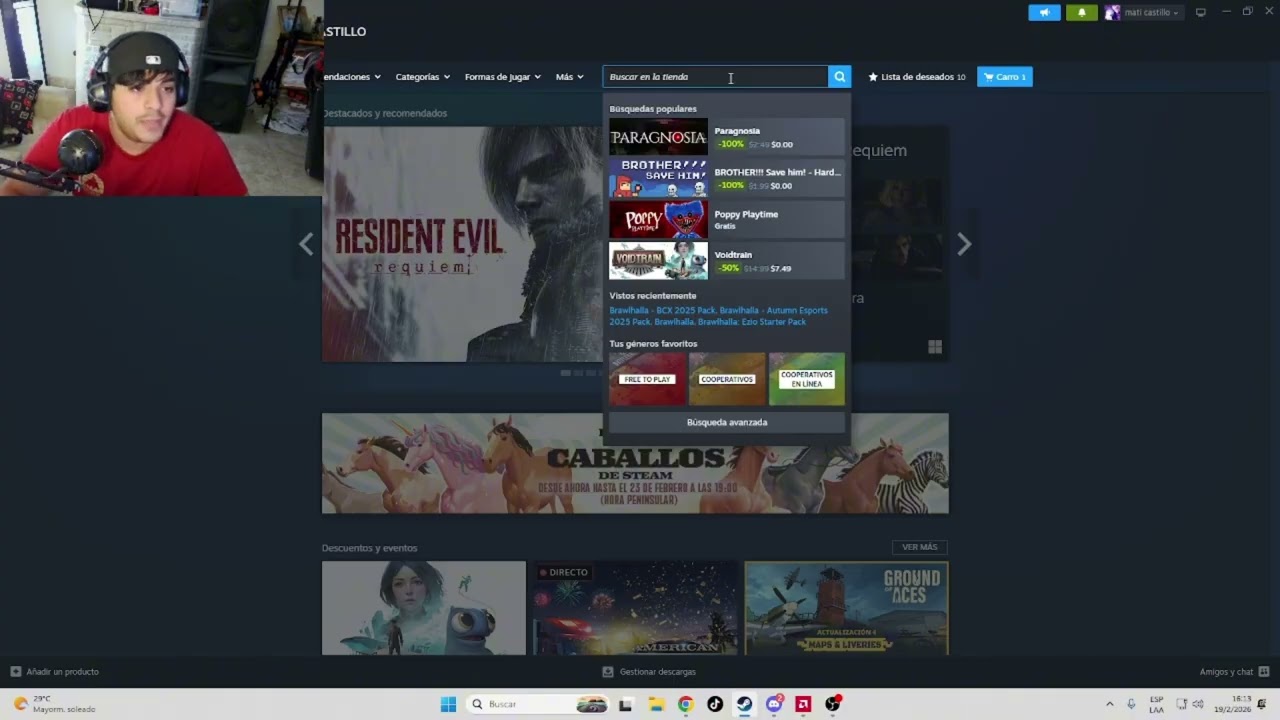The height and width of the screenshot is (720, 1280).
Task: Open the Formas de jugar dropdown
Action: (502, 77)
